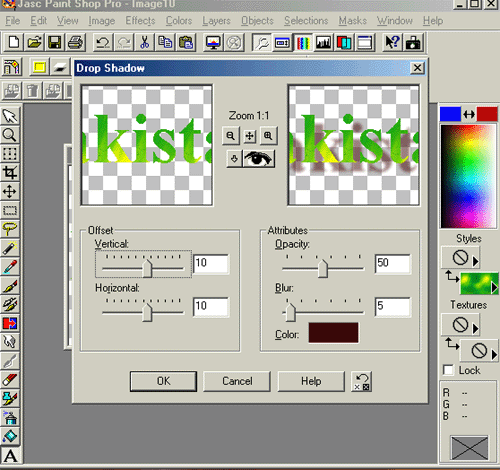Viewport: 500px width, 470px height.
Task: Swap foreground and background colors arrow
Action: coord(469,115)
